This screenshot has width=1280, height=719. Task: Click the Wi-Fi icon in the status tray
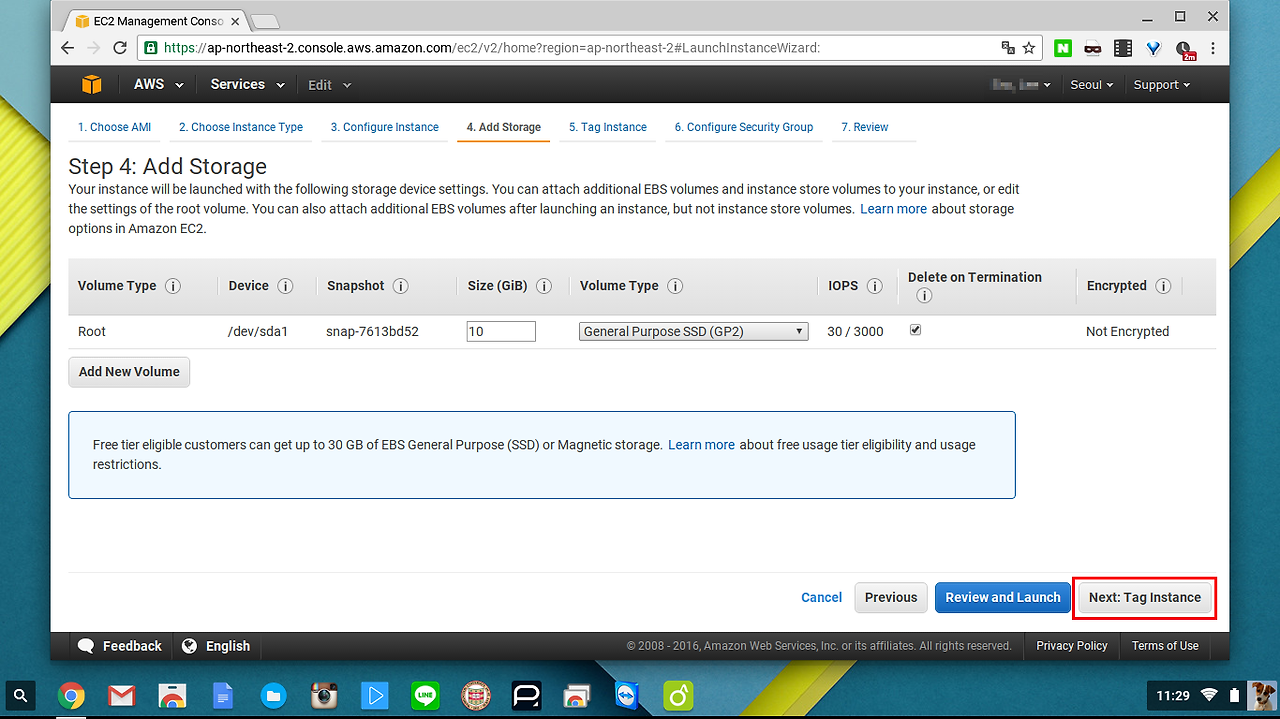point(1209,695)
